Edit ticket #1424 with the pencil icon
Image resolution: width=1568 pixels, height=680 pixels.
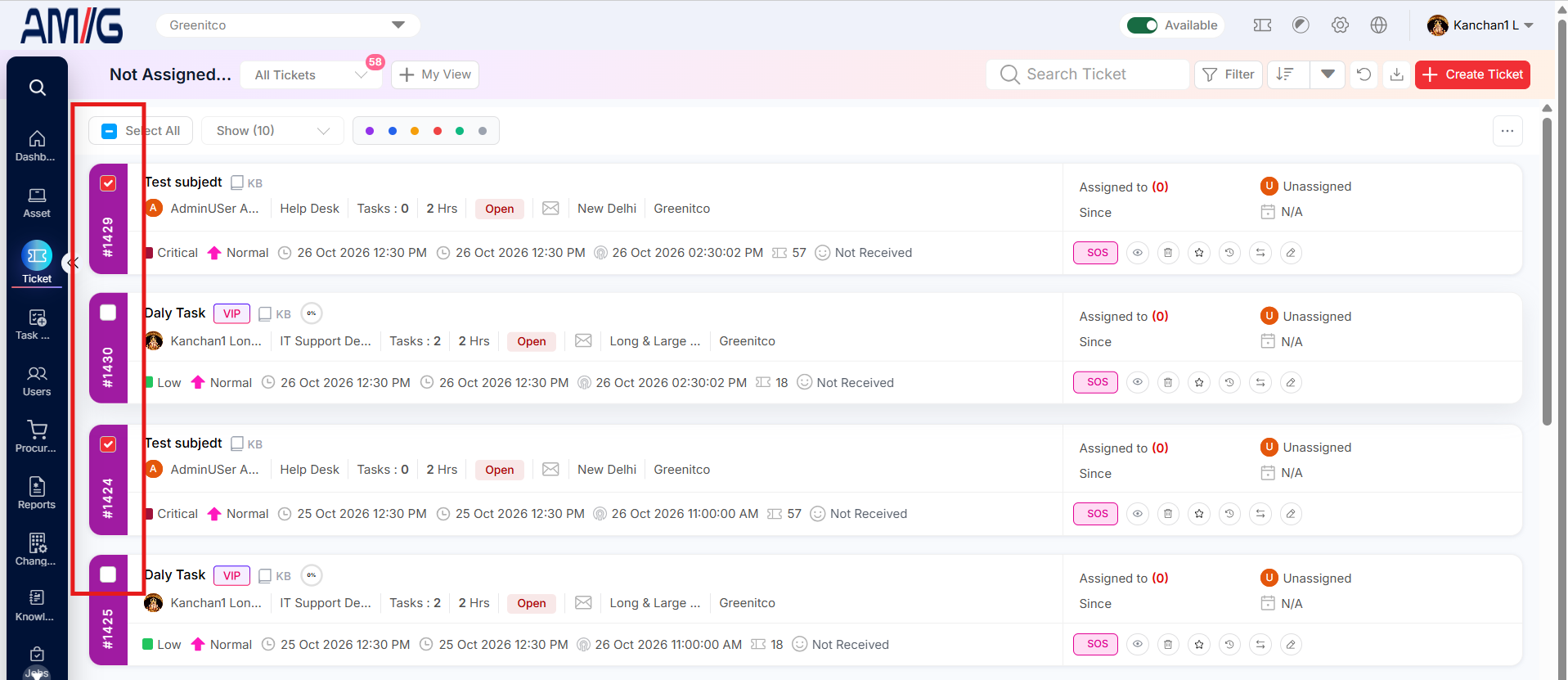pyautogui.click(x=1291, y=514)
